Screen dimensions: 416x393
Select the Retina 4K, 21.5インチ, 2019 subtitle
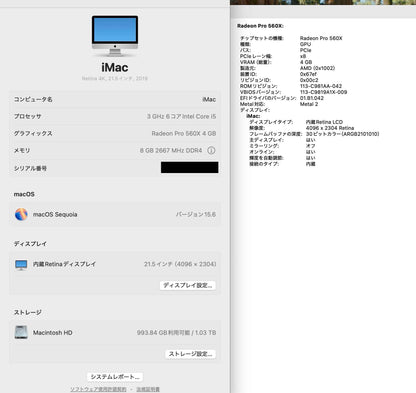[x=115, y=79]
